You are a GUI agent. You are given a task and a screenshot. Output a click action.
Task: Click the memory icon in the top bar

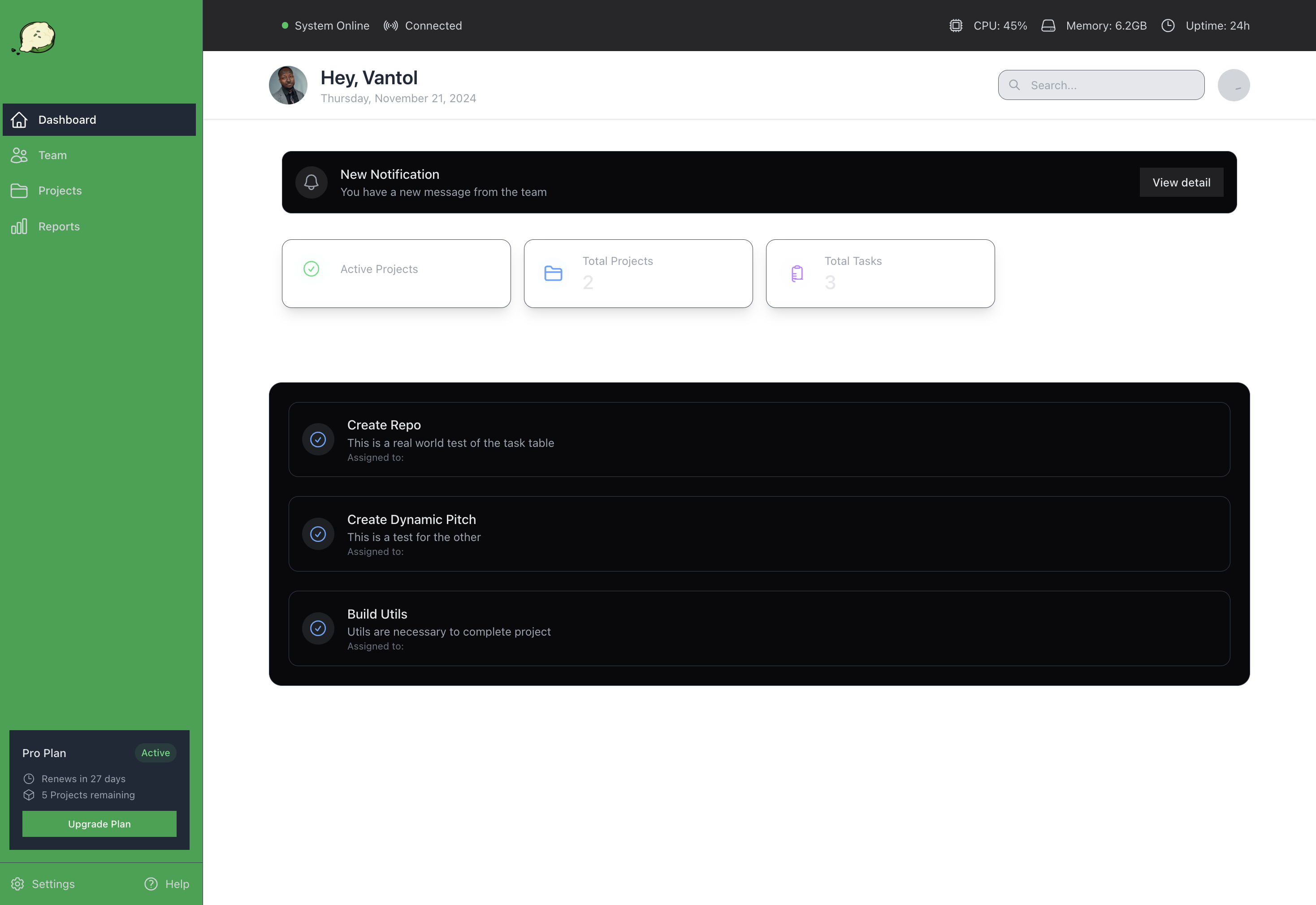click(1048, 26)
